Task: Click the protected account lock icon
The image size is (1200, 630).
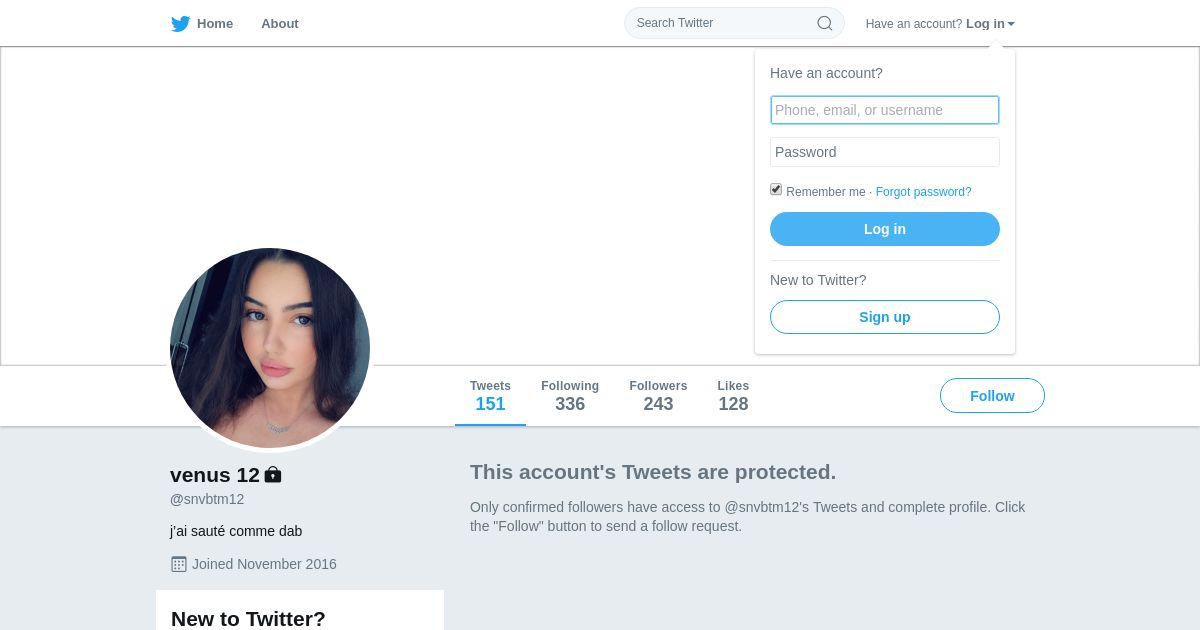Action: (x=273, y=475)
